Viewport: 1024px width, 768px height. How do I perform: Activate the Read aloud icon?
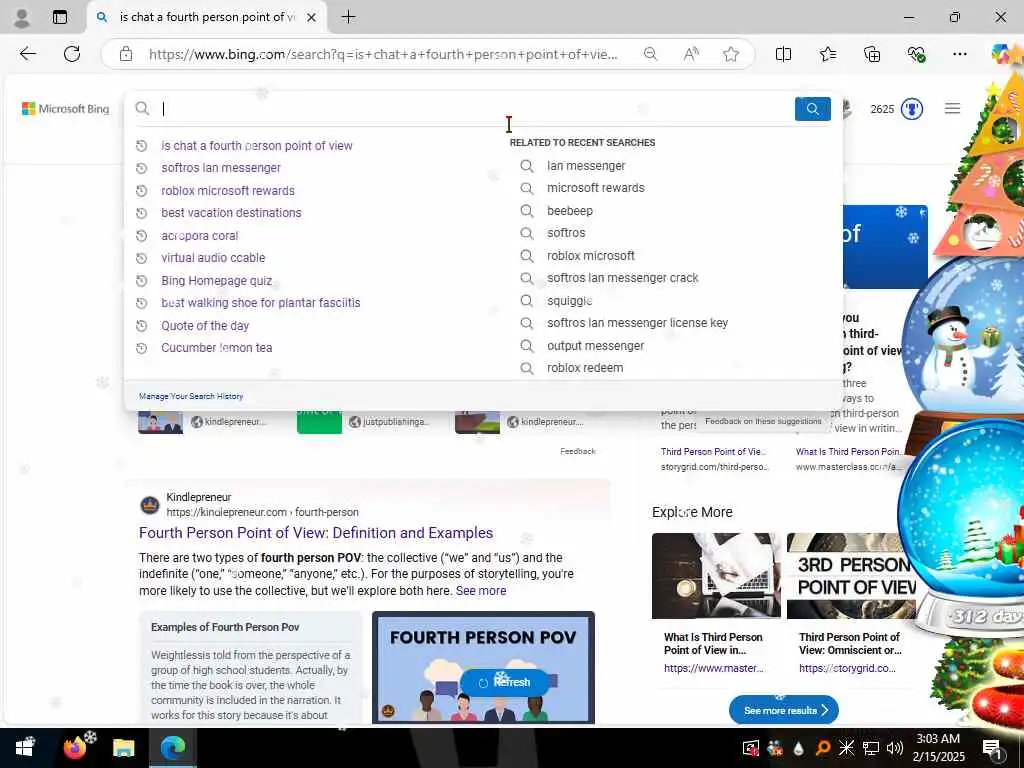pos(691,54)
